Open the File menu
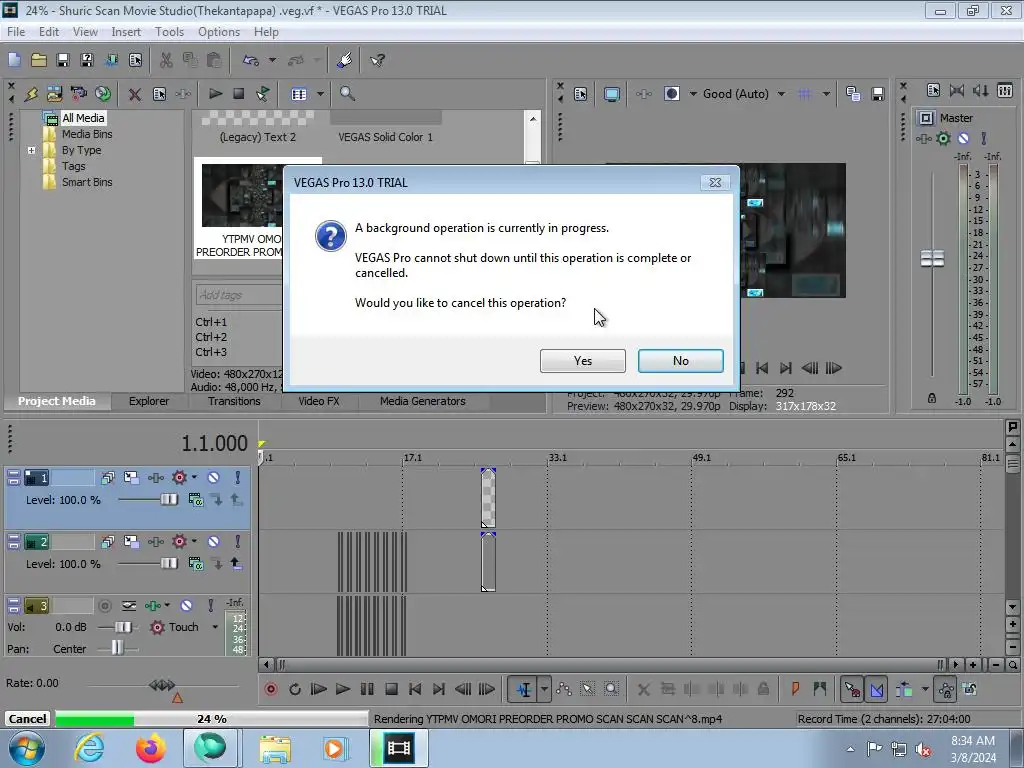Screen dimensions: 1024x768 coord(16,31)
